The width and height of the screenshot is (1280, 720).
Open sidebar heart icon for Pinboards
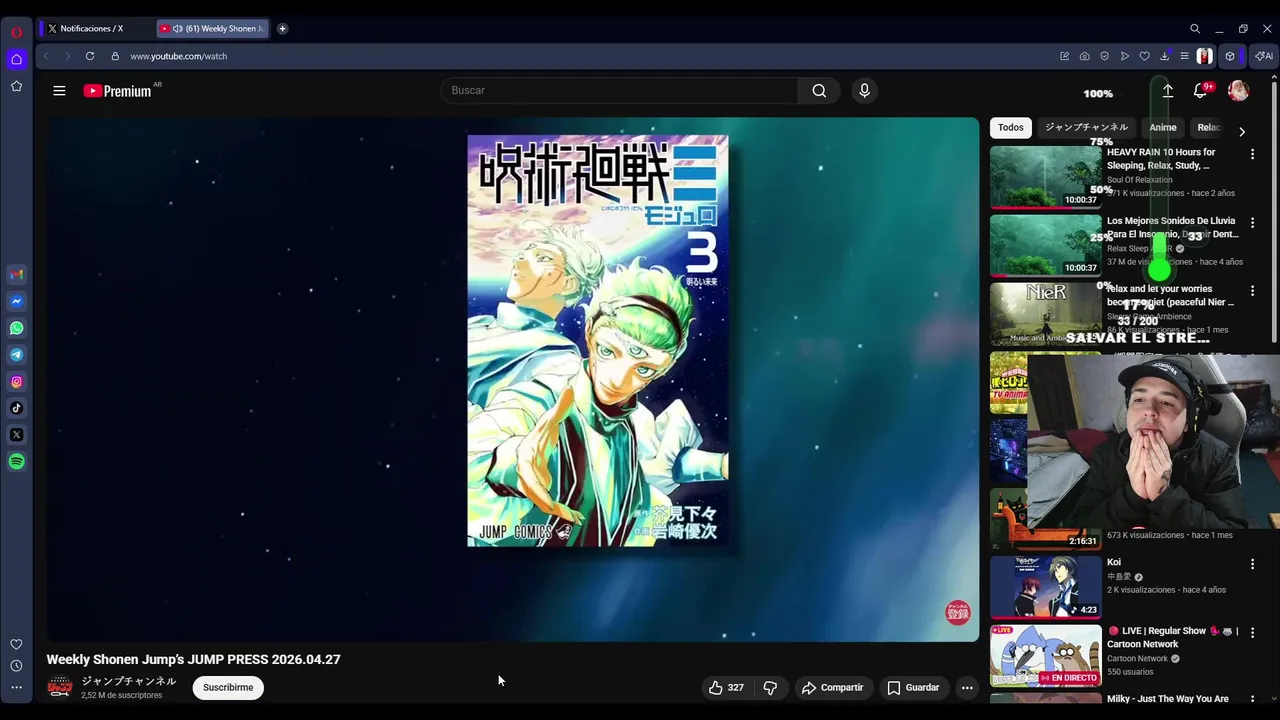[16, 644]
